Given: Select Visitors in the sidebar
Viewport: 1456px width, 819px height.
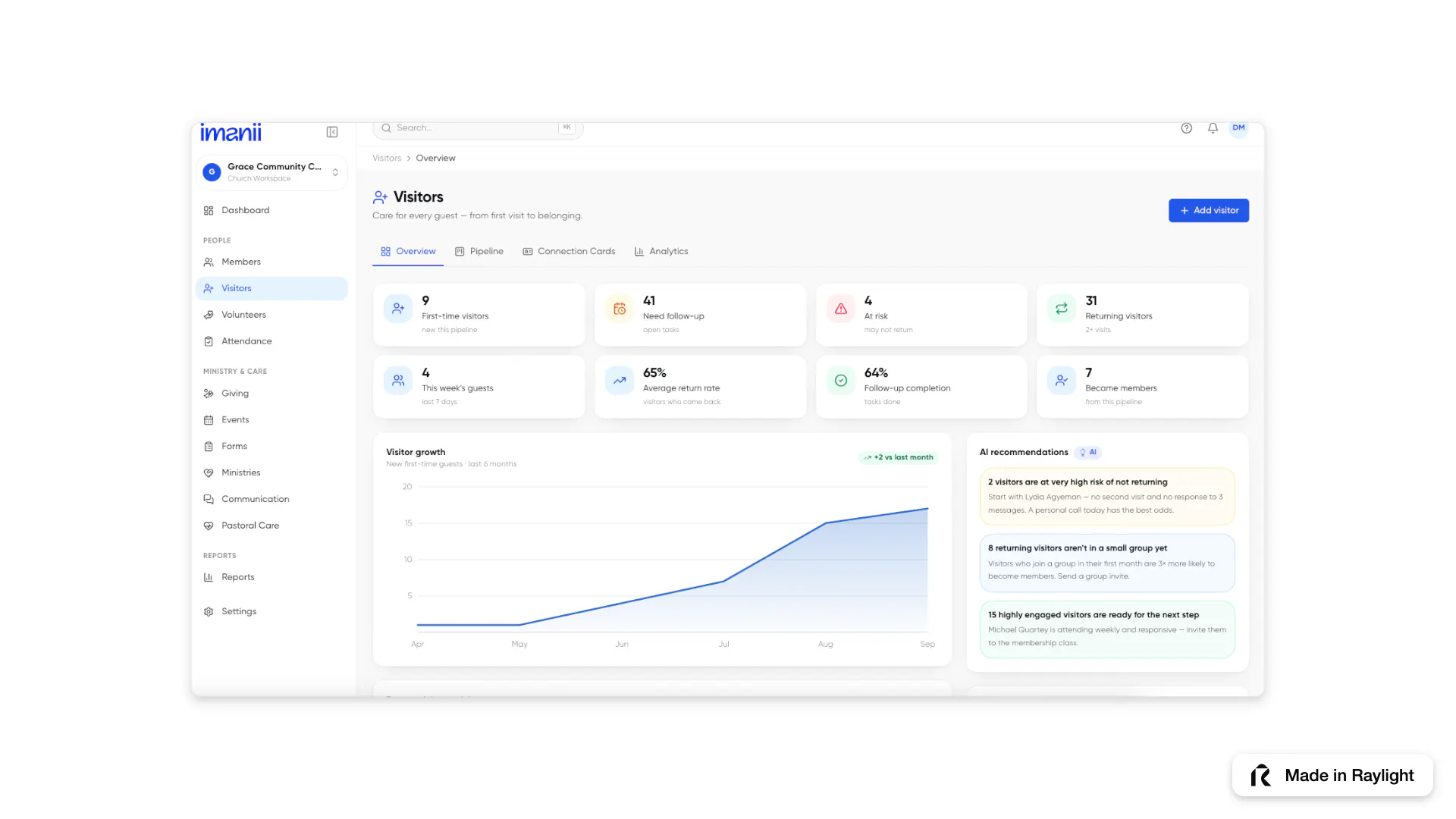Looking at the screenshot, I should click(x=271, y=288).
